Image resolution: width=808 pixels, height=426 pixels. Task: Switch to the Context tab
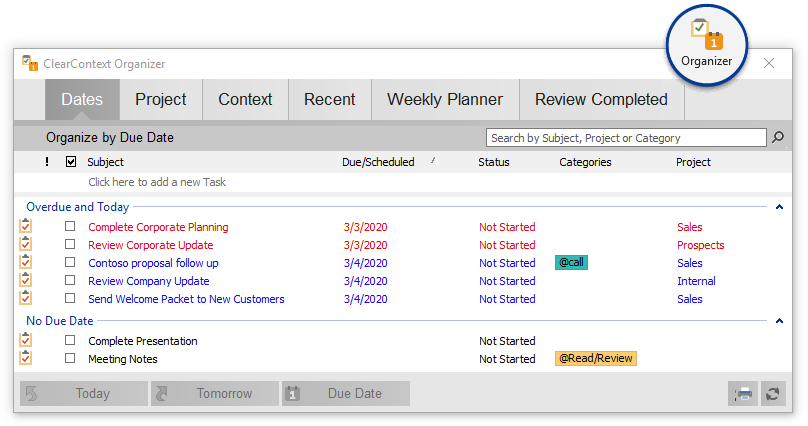click(x=245, y=99)
